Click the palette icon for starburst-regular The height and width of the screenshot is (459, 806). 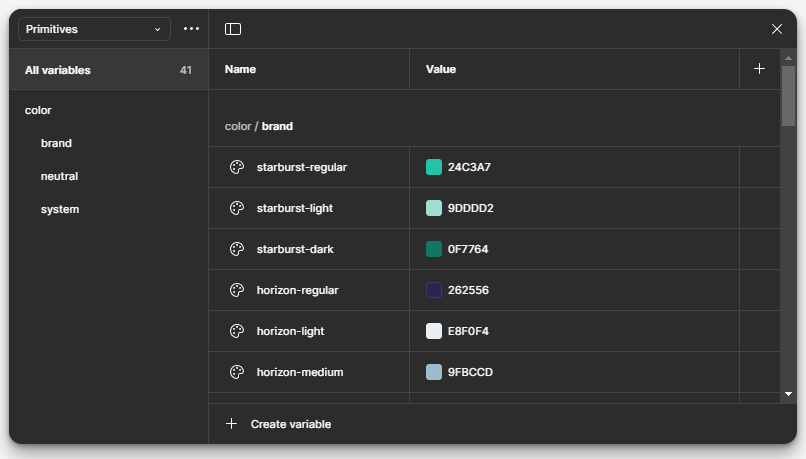237,167
